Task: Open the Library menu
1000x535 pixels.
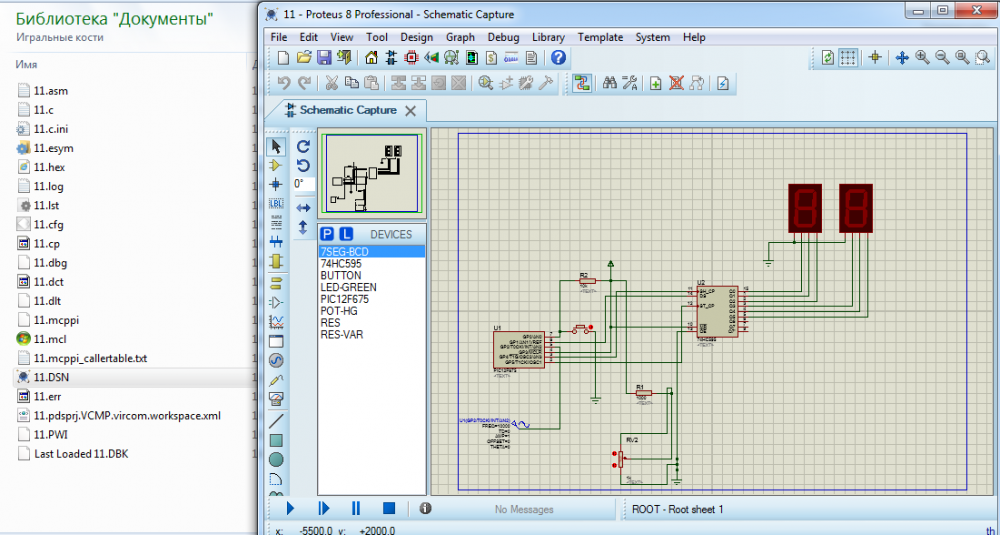Action: click(x=548, y=37)
